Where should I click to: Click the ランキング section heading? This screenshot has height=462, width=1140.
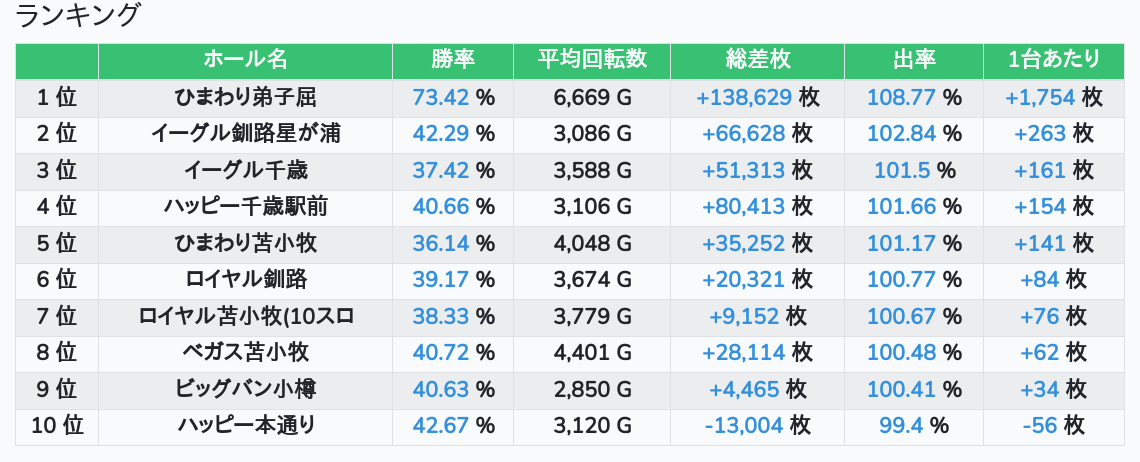[79, 16]
